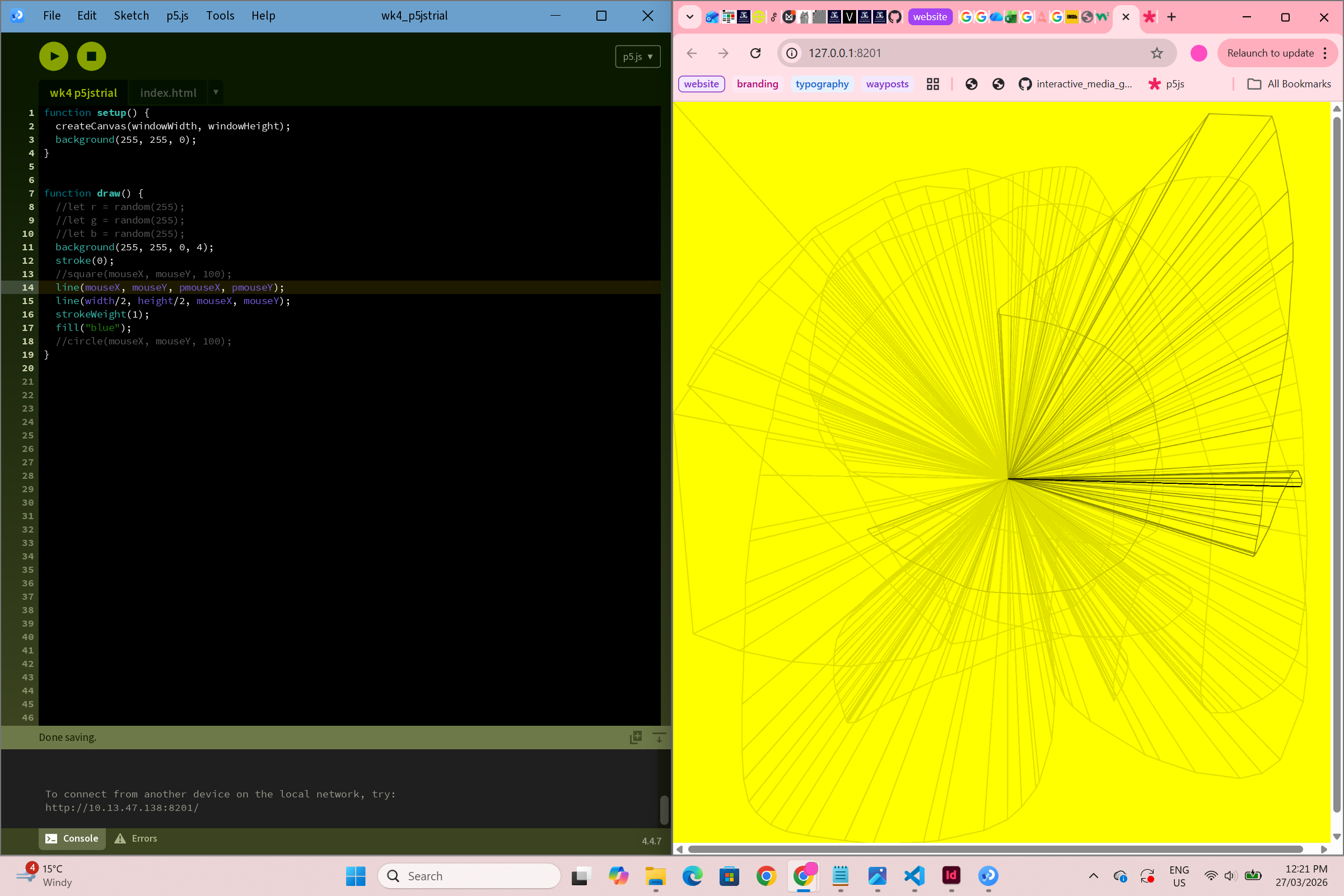The width and height of the screenshot is (1344, 896).
Task: Open the p5.js mode dropdown
Action: 638,57
